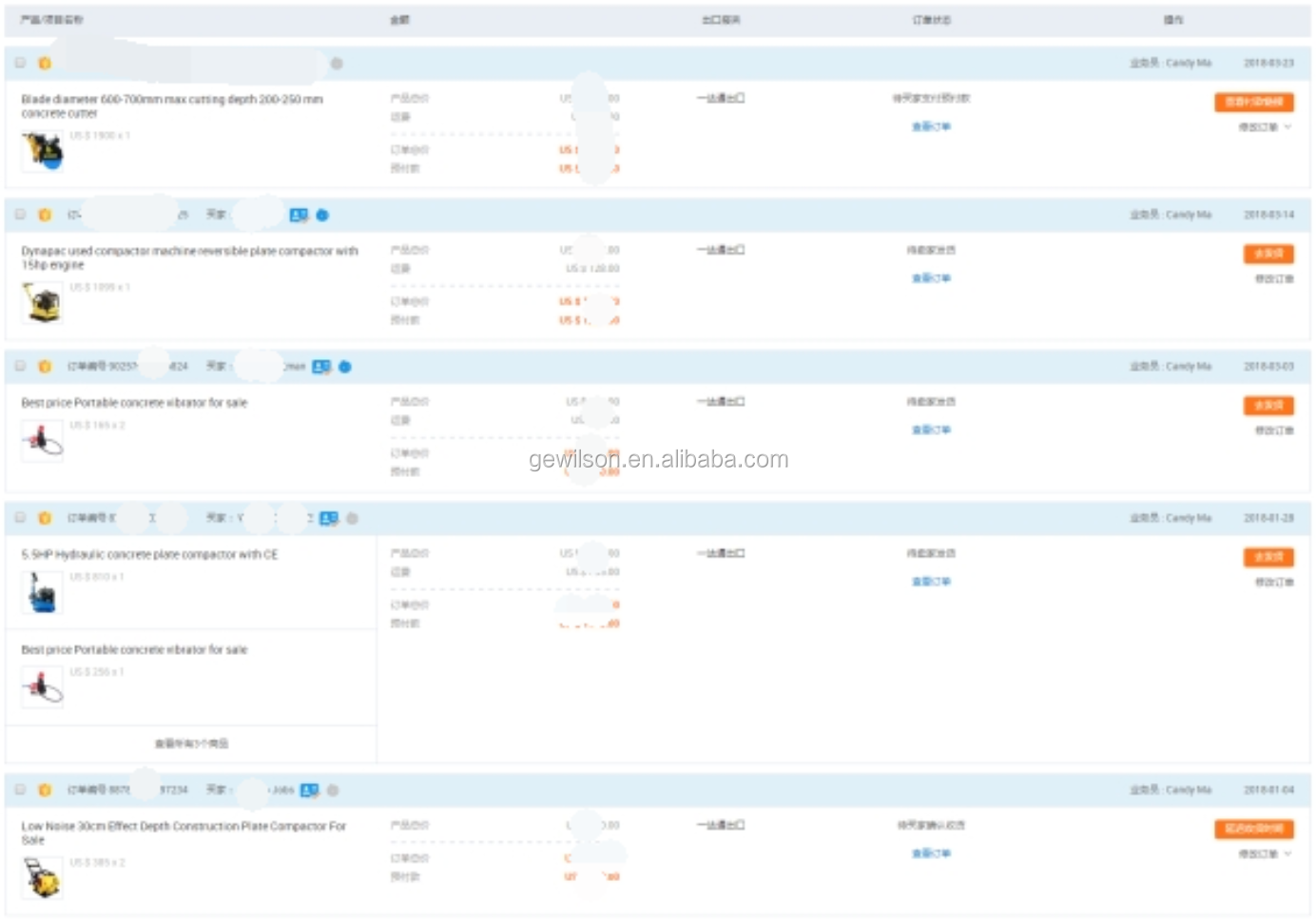Screen dimensions: 1316x919
Task: Open the buyer contact card on the hydraulic compactor order
Action: pyautogui.click(x=329, y=519)
